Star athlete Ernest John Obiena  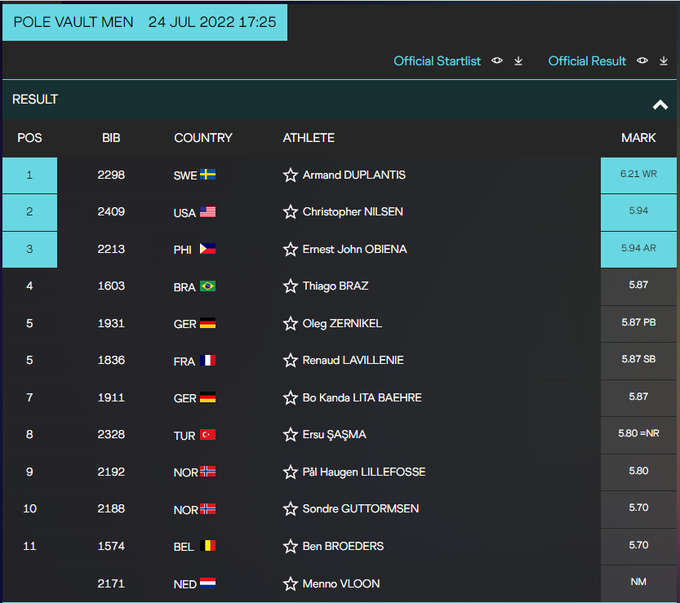(x=290, y=249)
